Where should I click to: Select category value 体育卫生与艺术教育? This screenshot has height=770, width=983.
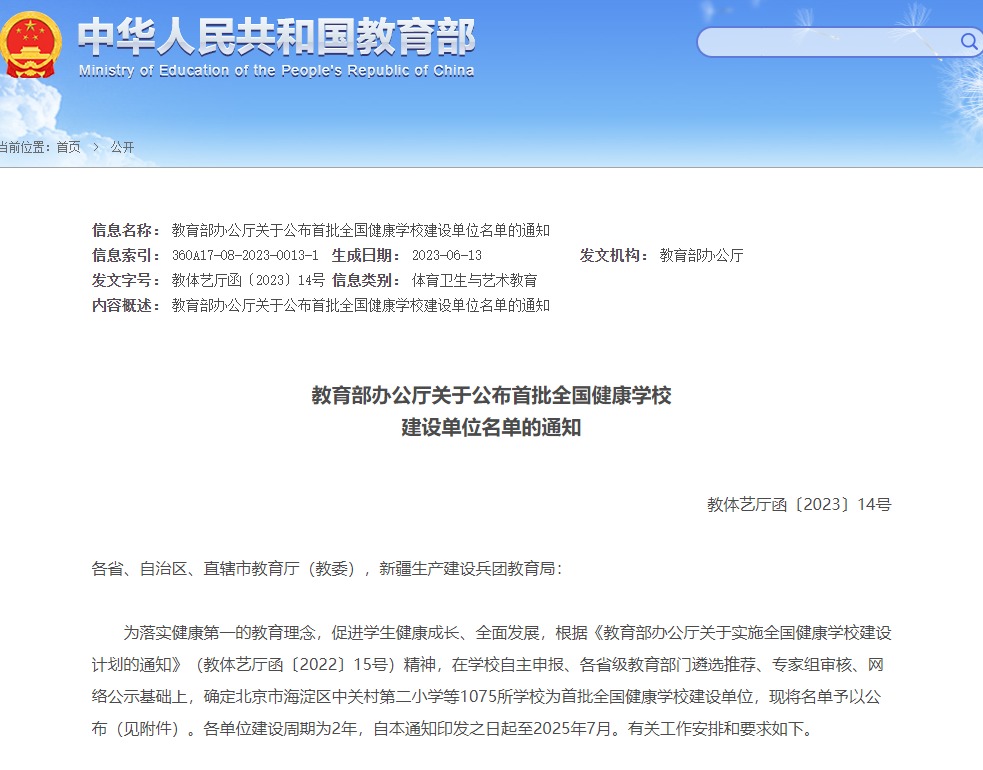click(x=474, y=280)
